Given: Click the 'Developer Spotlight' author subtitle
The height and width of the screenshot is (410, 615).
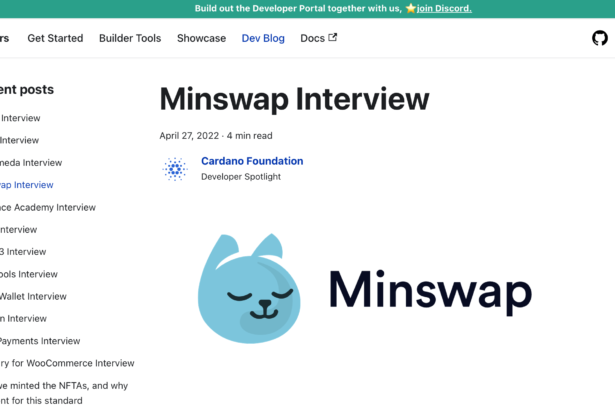Looking at the screenshot, I should point(241,177).
